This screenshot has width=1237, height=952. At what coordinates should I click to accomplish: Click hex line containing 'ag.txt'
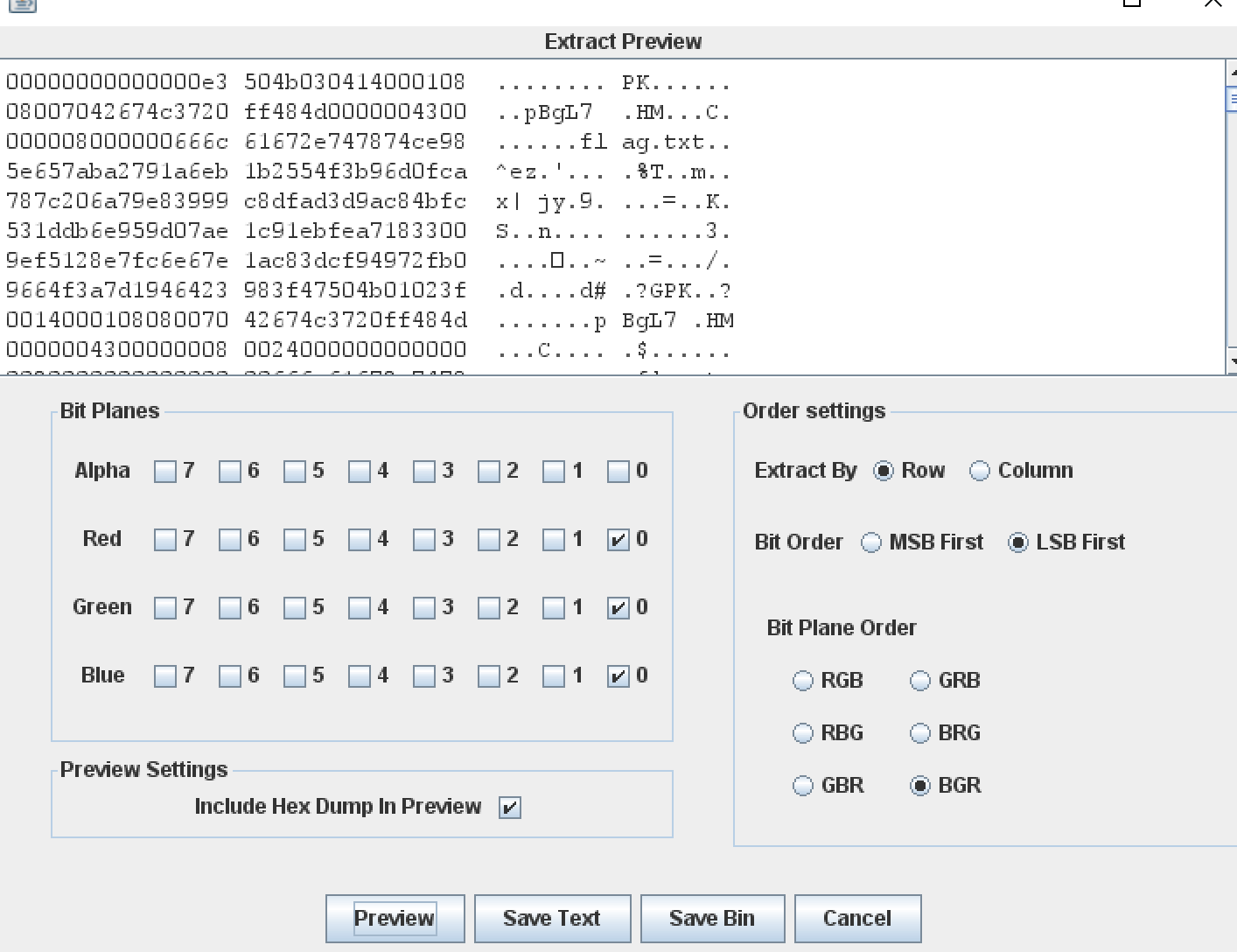pos(368,142)
